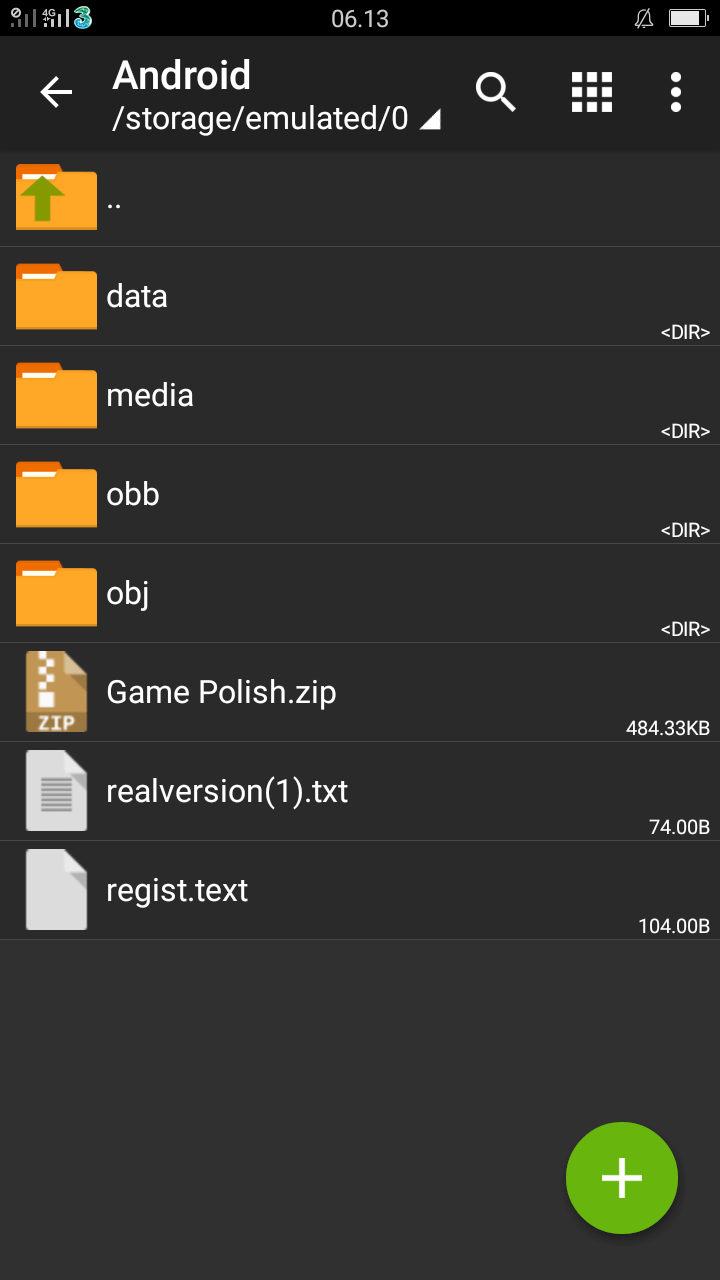Tap the battery icon in status bar
This screenshot has height=1280, width=720.
pyautogui.click(x=688, y=18)
